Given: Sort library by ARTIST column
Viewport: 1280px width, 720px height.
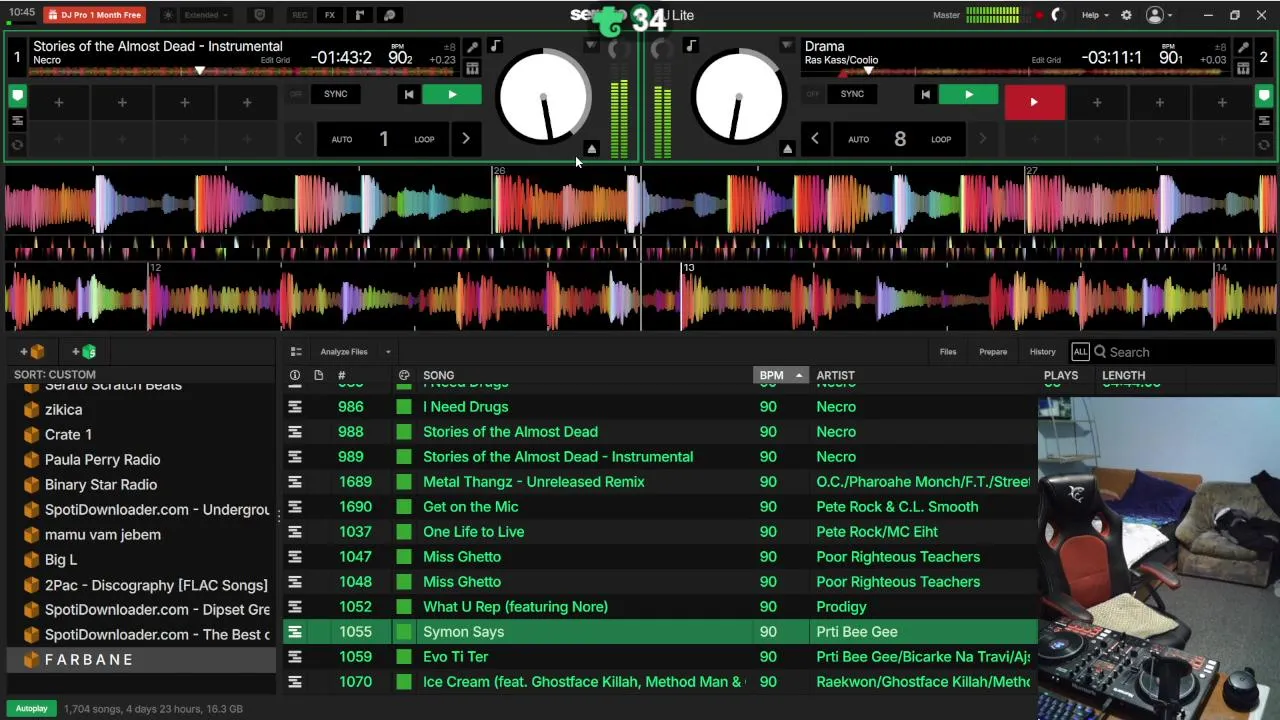Looking at the screenshot, I should coord(835,375).
